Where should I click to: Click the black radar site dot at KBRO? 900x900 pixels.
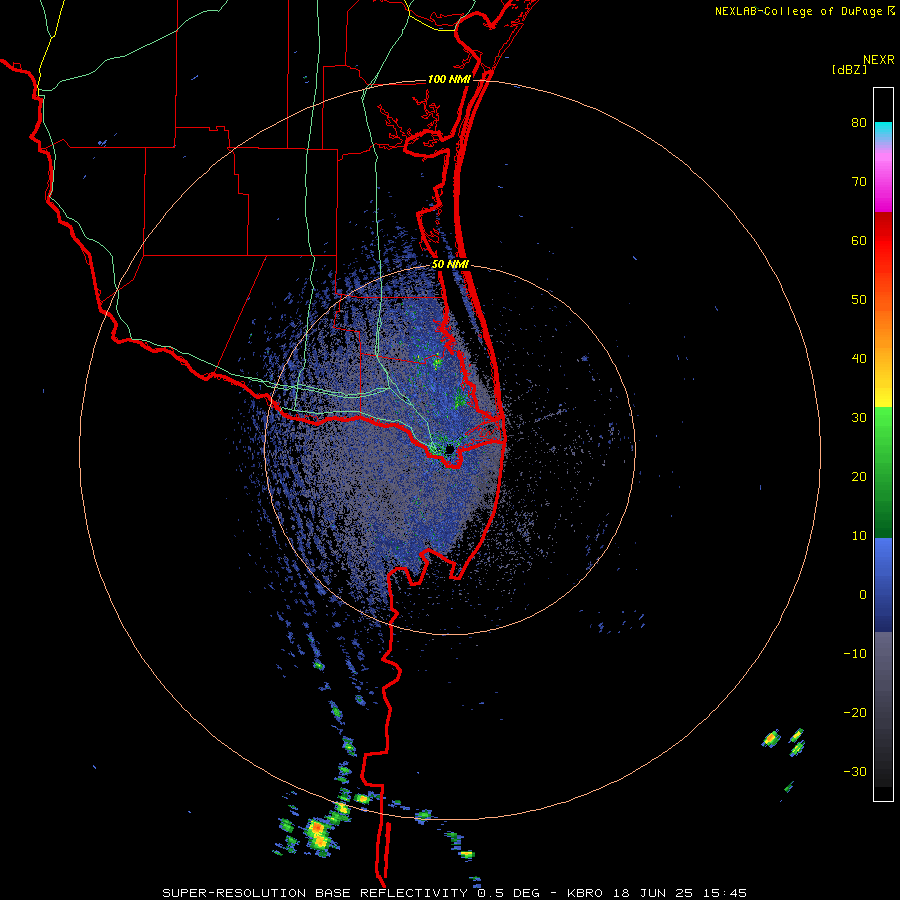[450, 449]
